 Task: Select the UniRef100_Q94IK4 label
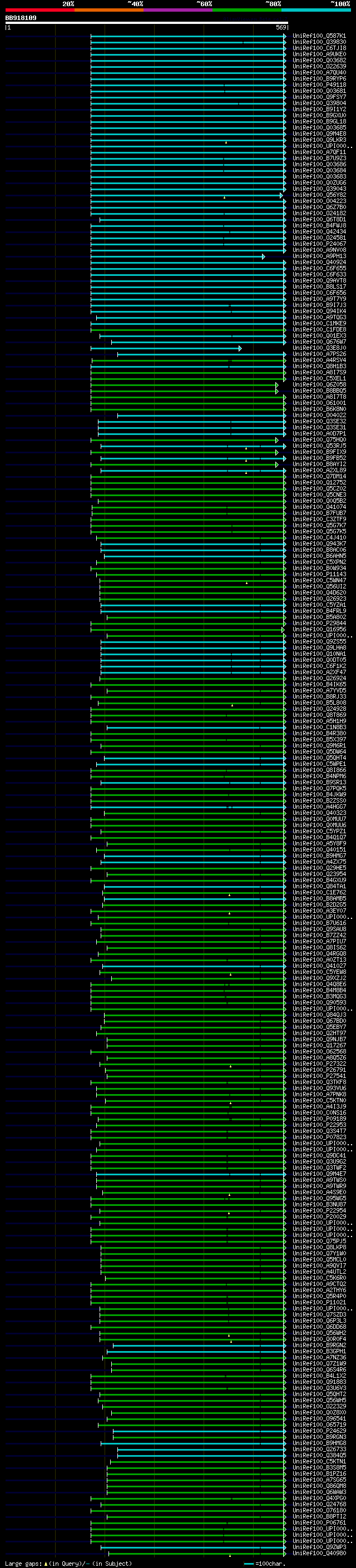319,311
